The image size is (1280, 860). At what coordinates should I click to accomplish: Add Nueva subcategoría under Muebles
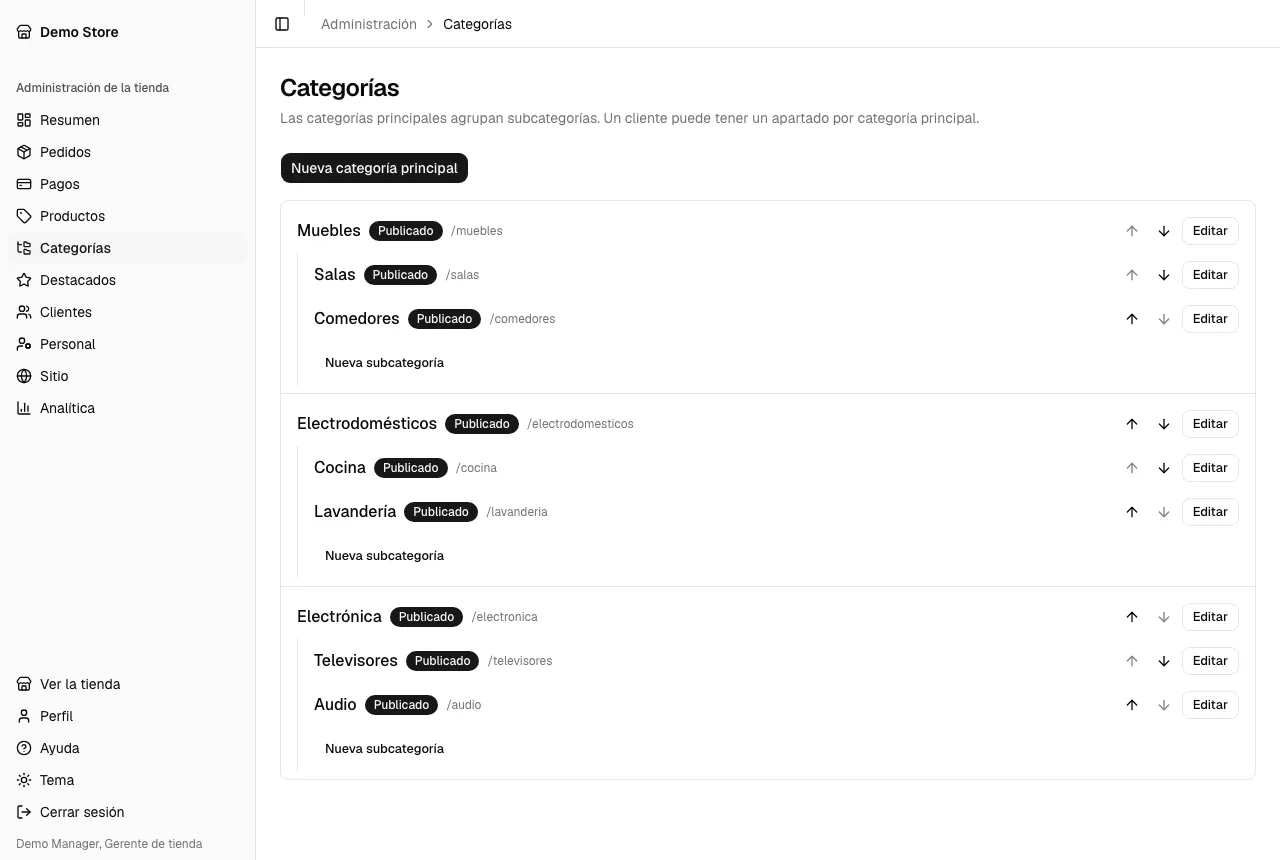[x=384, y=363]
